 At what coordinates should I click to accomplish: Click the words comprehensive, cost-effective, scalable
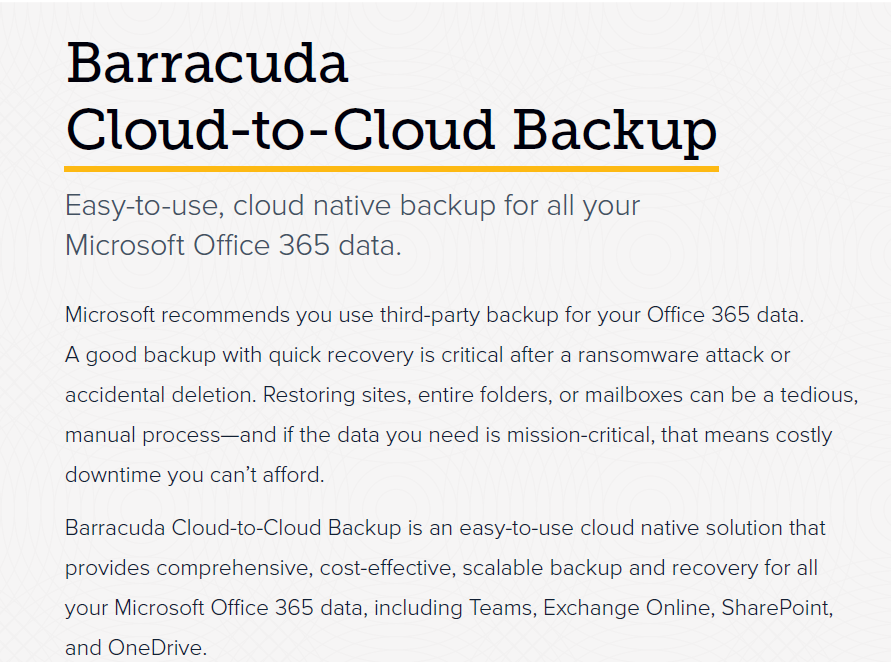tap(349, 568)
